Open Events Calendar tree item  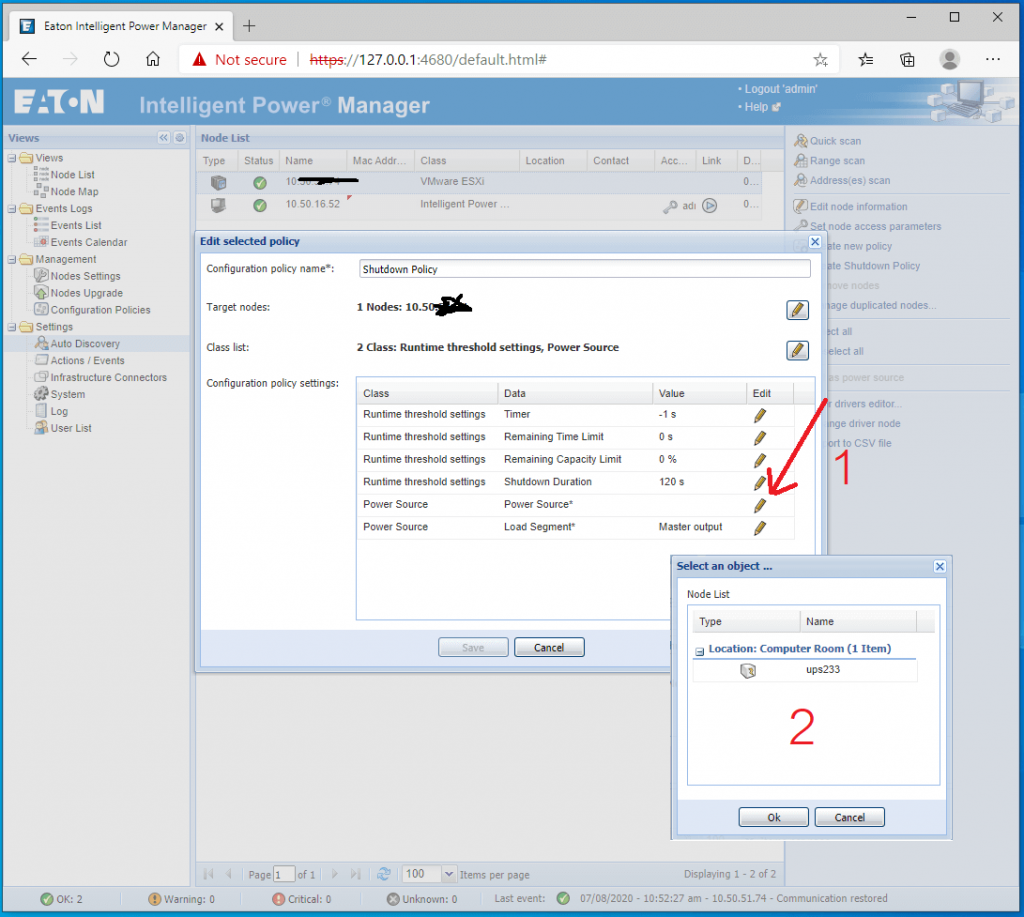coord(89,242)
